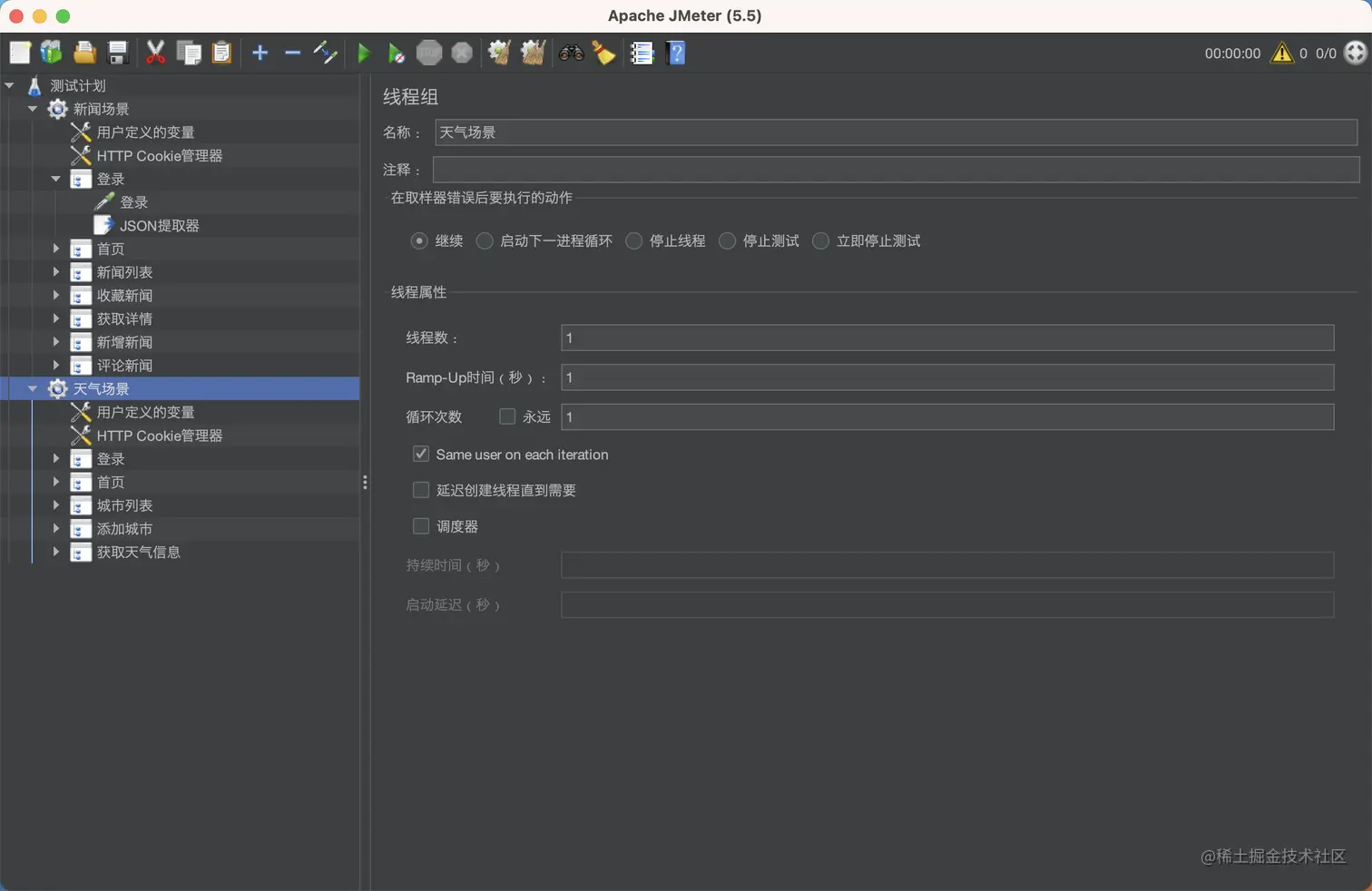Select the 停止测试 radio button
Viewport: 1372px width, 891px height.
point(728,240)
